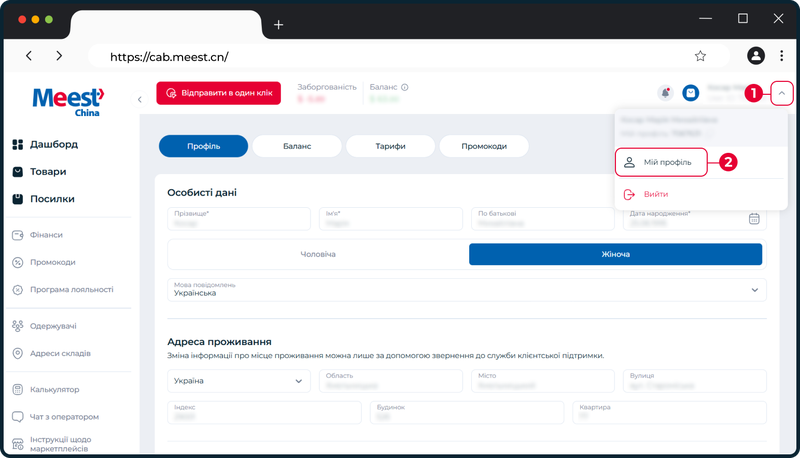Click the info icon next to Баланс
800x458 pixels.
click(405, 87)
